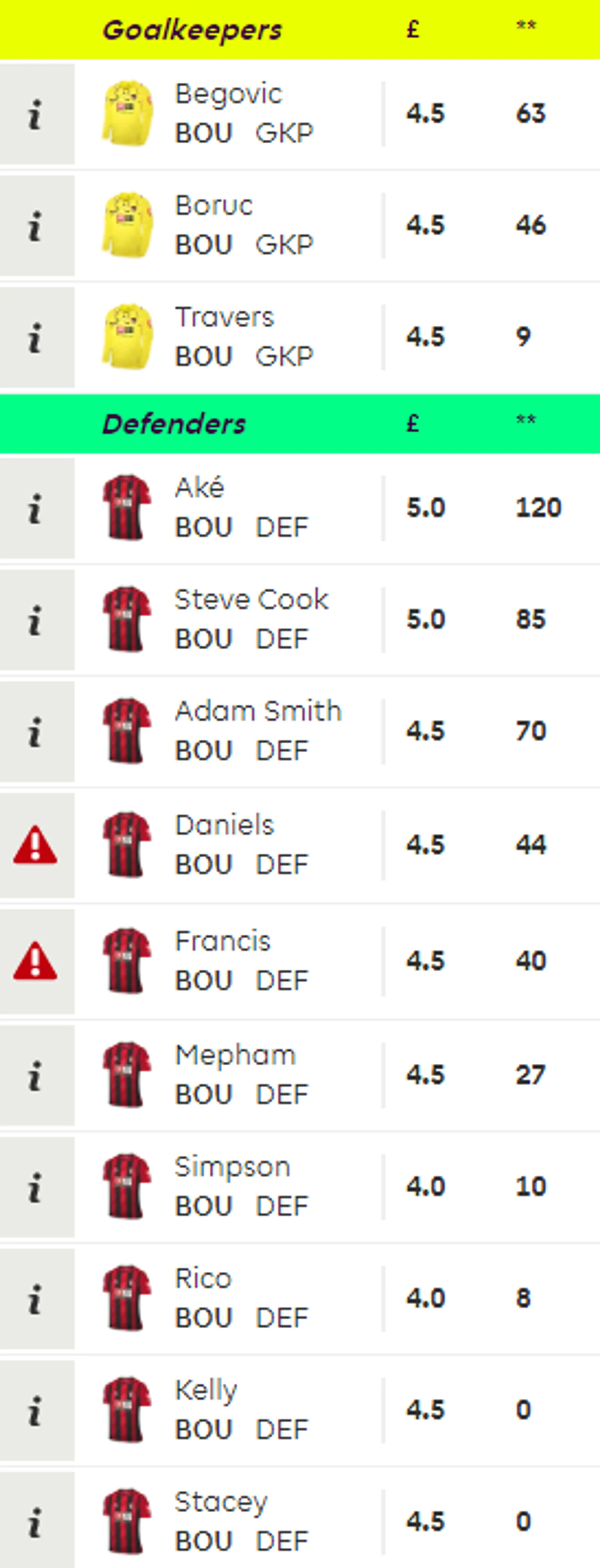Open info icon for Begovic
The height and width of the screenshot is (1568, 600).
[37, 114]
